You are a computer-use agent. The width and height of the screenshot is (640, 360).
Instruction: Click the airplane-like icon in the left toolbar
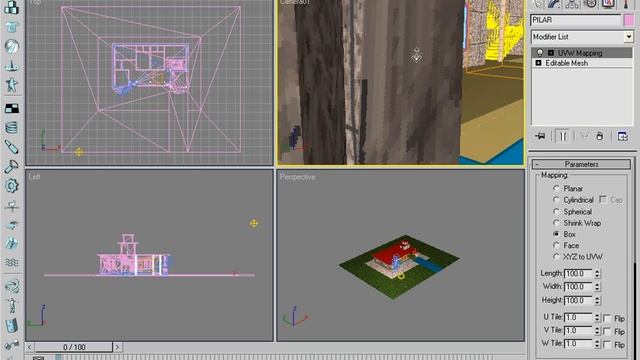(x=11, y=206)
